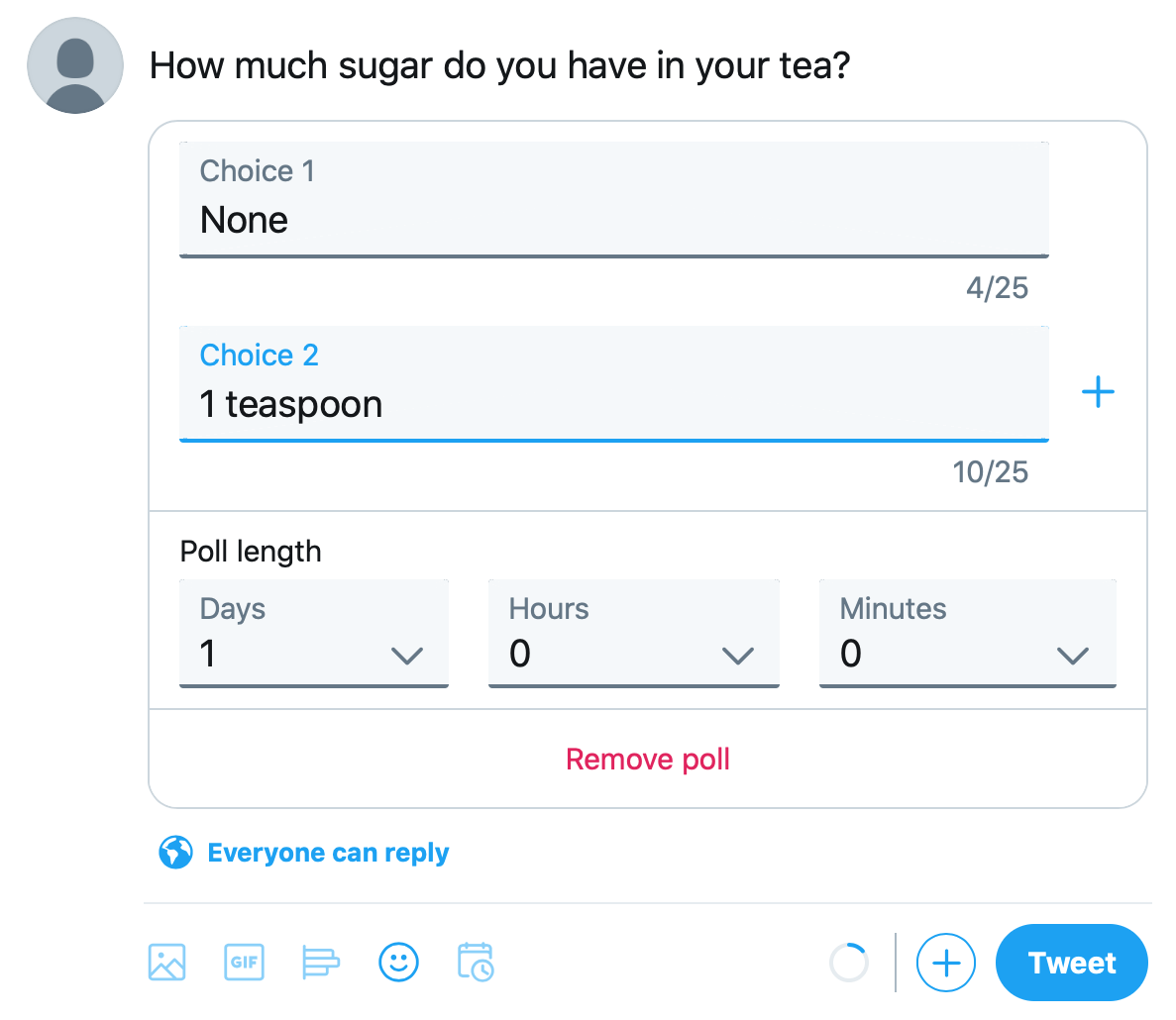The width and height of the screenshot is (1176, 1020).
Task: Click the globe icon for reply settings
Action: point(175,852)
